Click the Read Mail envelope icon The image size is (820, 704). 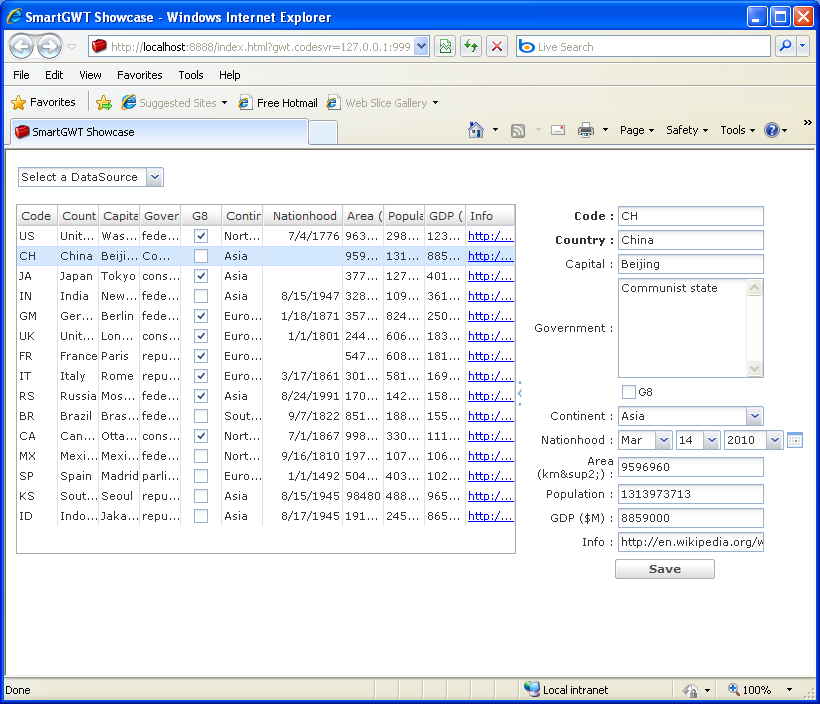[558, 130]
